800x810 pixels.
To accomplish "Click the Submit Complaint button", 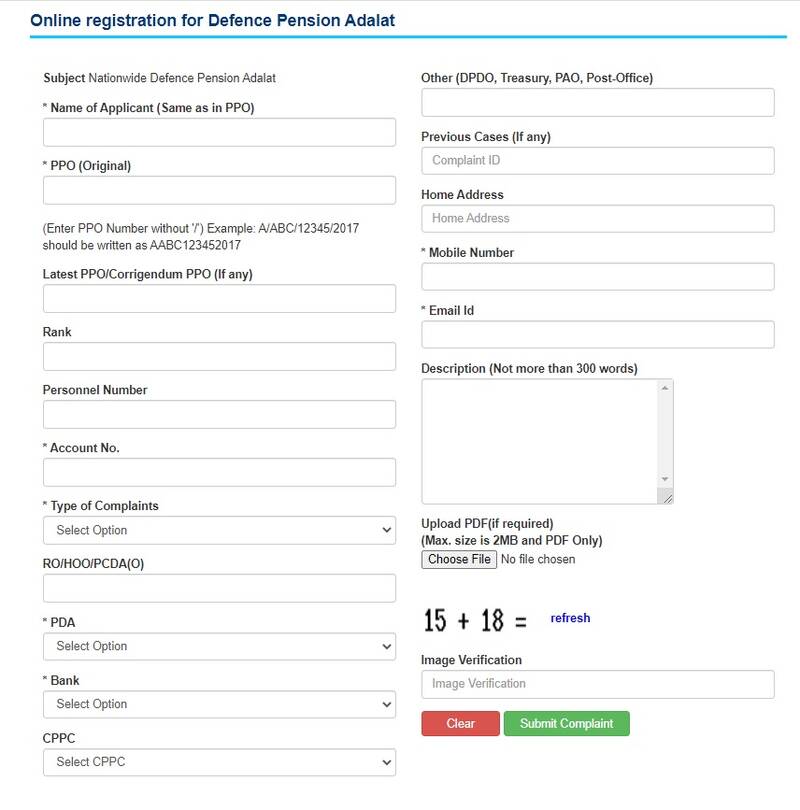I will [567, 723].
